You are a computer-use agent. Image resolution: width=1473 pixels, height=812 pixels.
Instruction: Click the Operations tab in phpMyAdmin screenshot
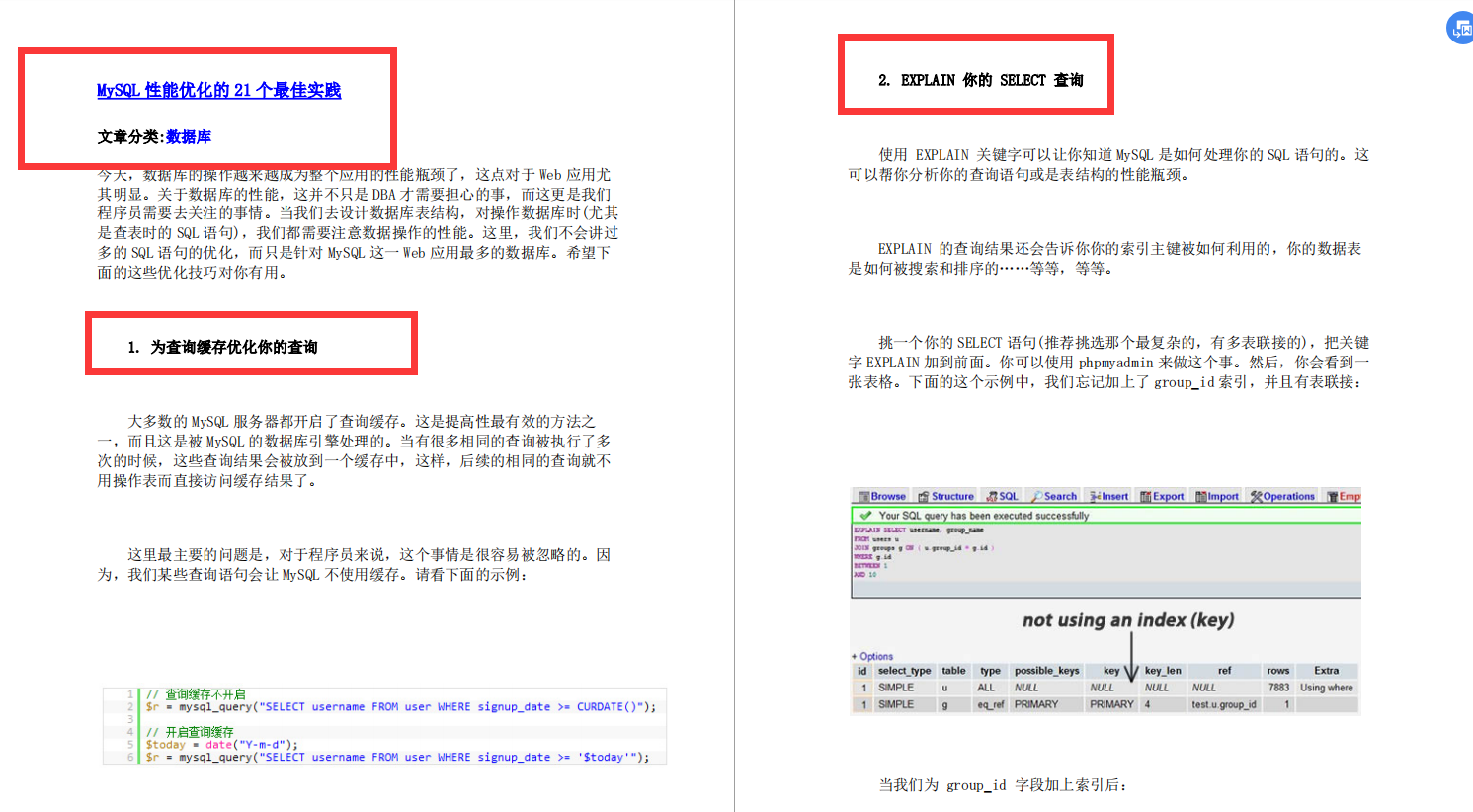(1282, 496)
